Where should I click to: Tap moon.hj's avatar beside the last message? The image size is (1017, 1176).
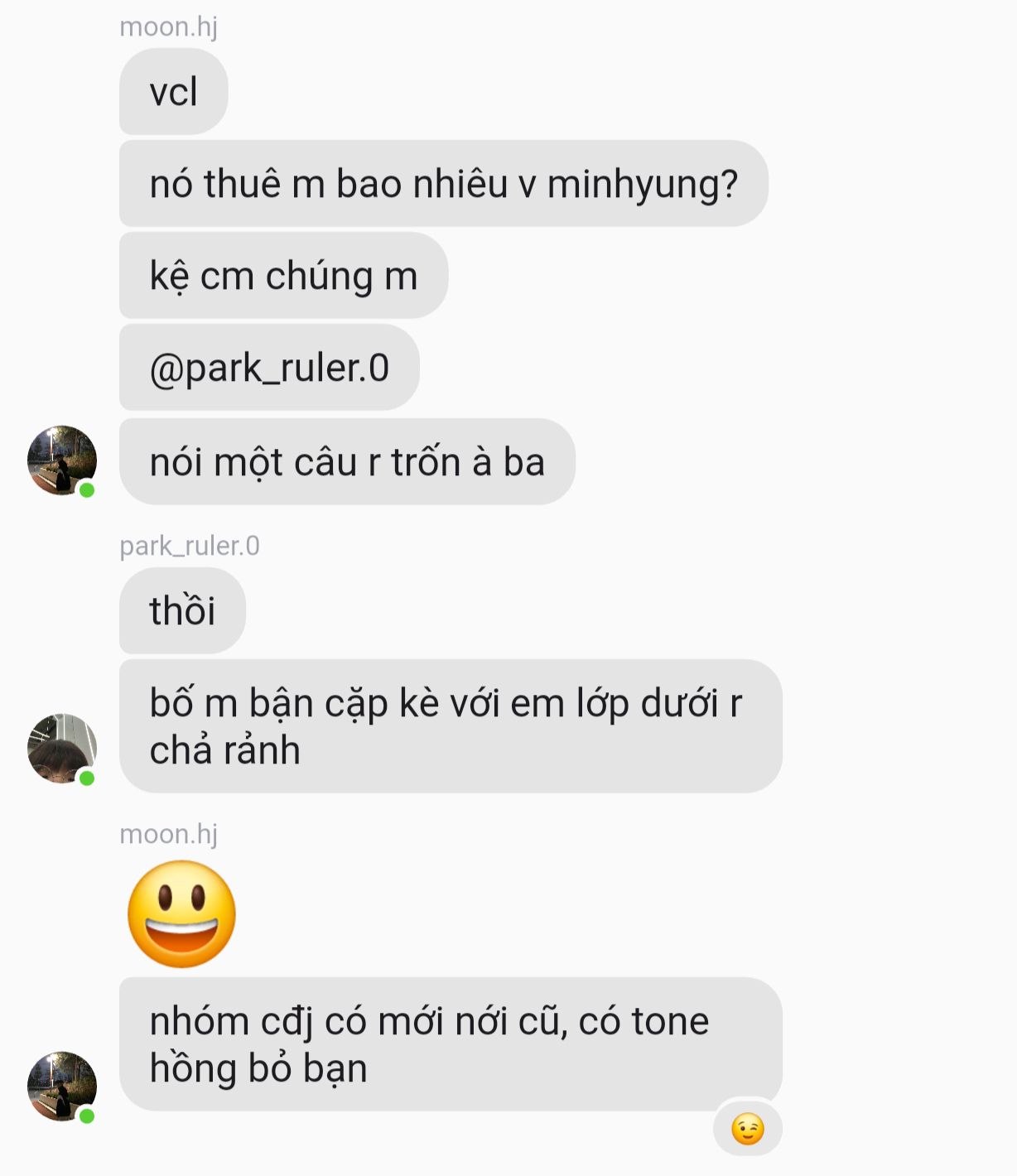click(62, 1086)
